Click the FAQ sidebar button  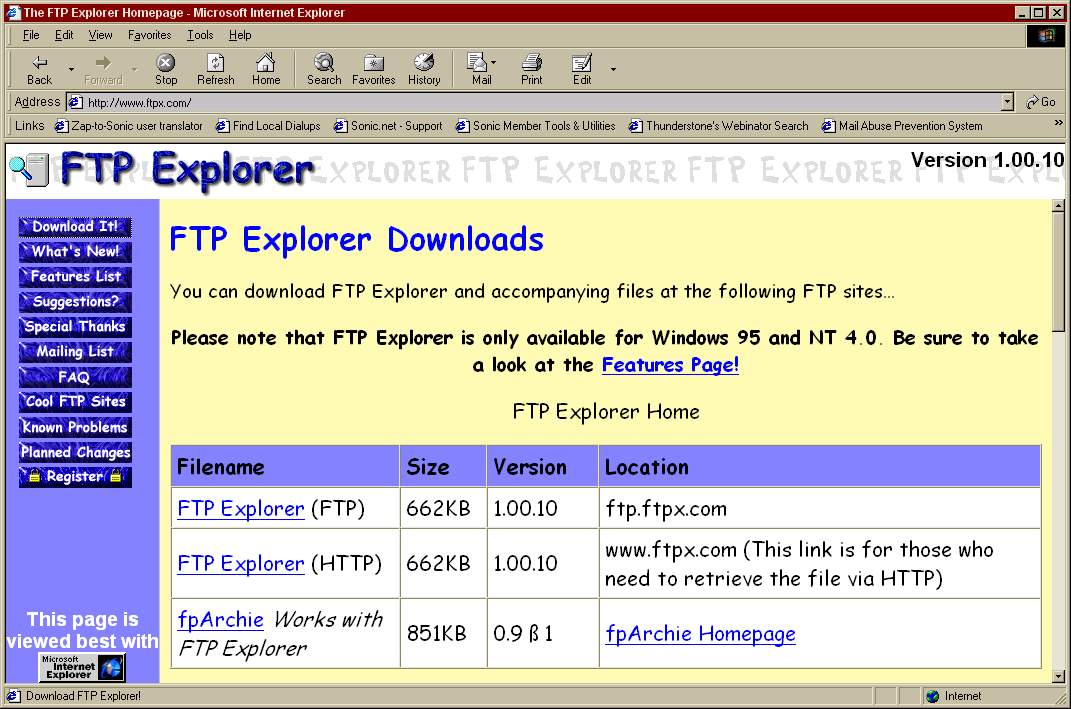pos(75,376)
